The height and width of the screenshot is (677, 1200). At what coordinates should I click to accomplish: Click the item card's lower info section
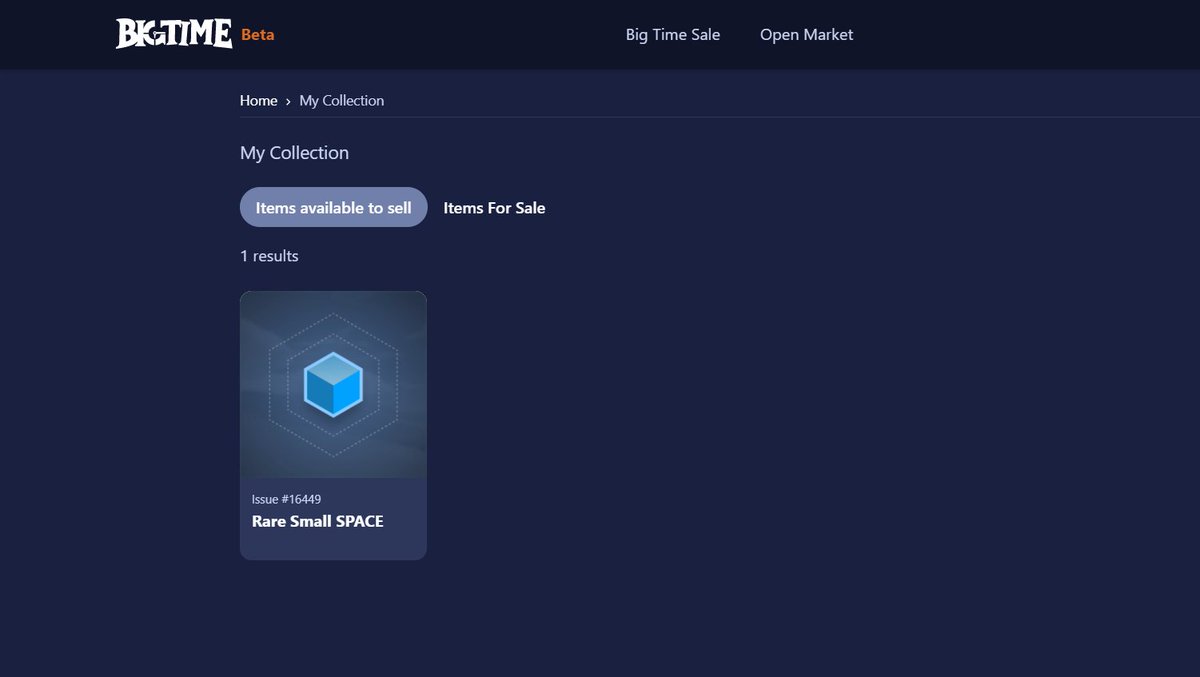point(333,517)
